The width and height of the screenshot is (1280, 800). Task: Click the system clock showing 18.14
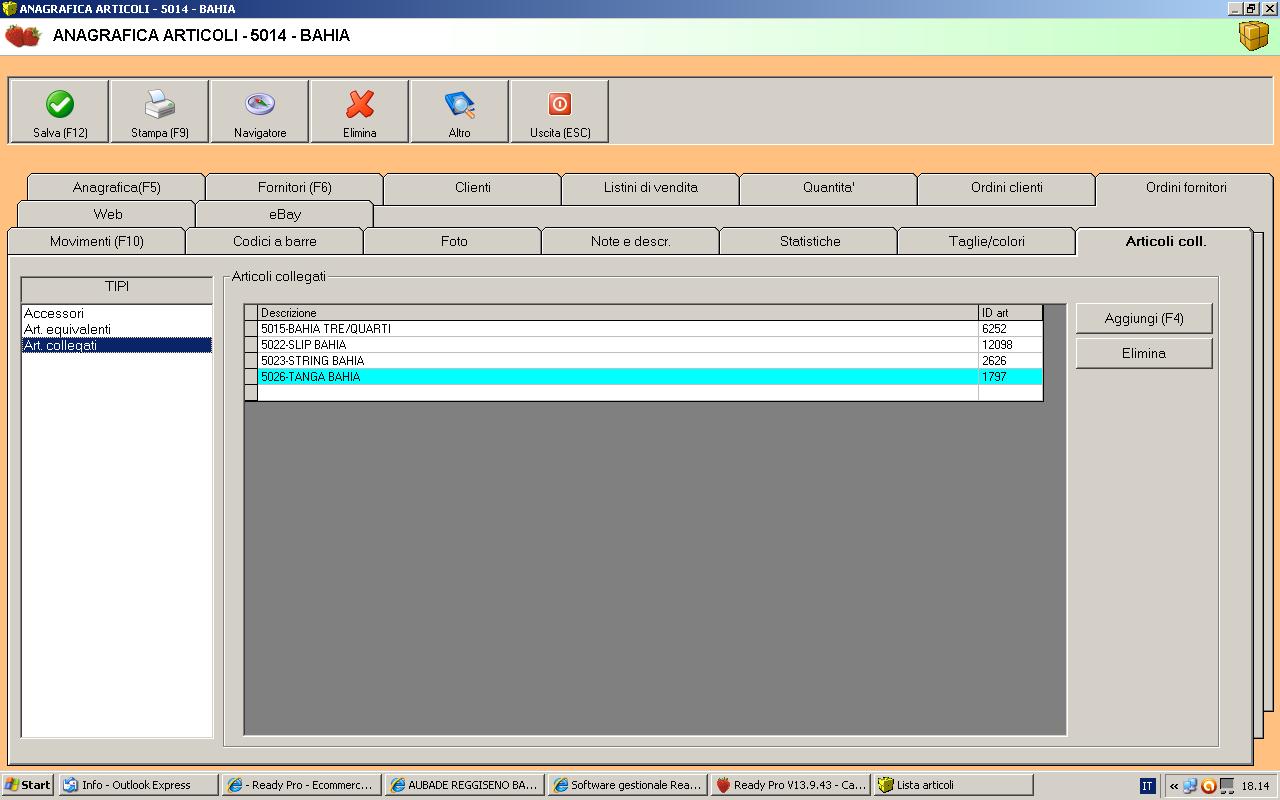[1255, 786]
